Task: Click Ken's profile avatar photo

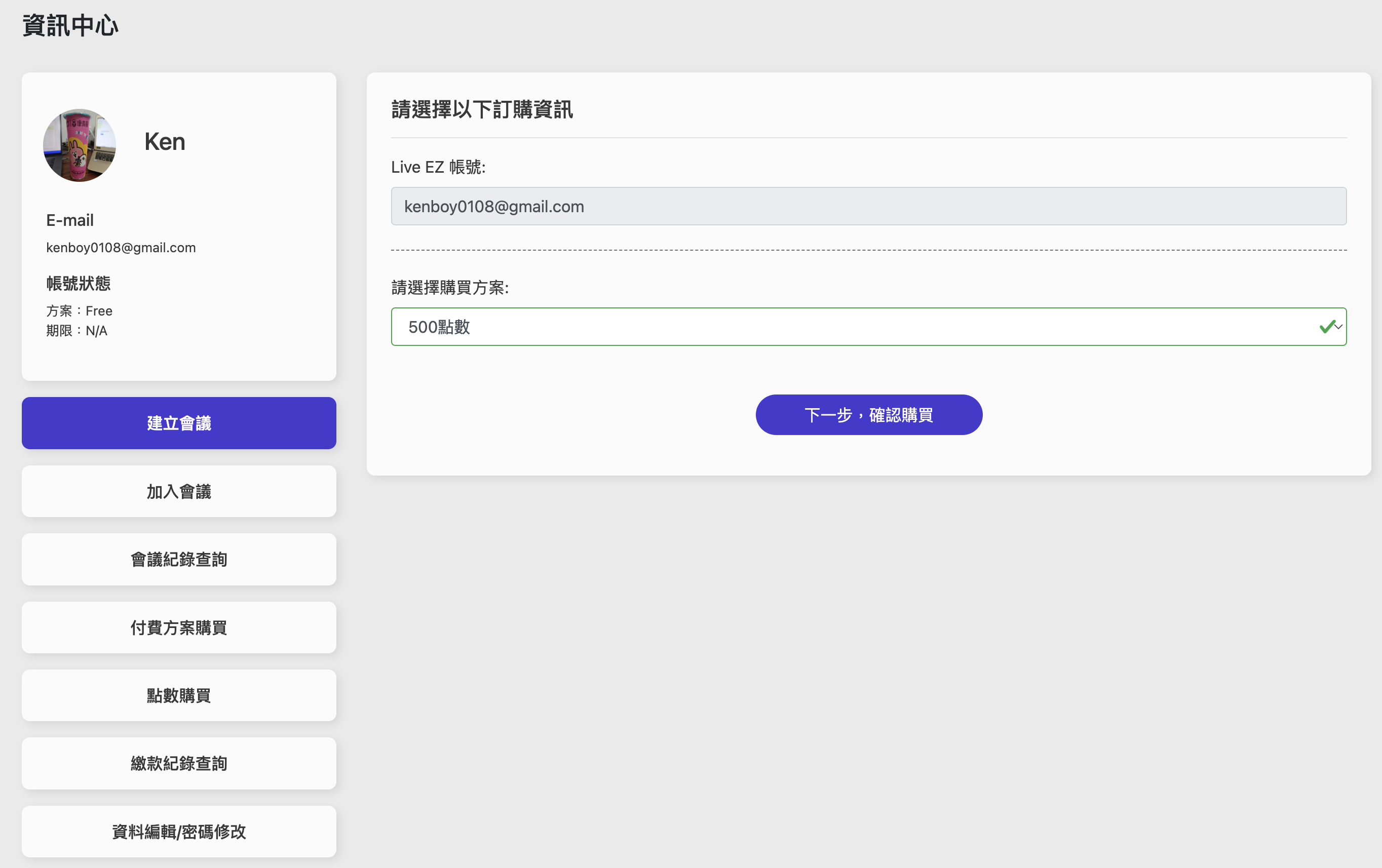Action: click(80, 145)
